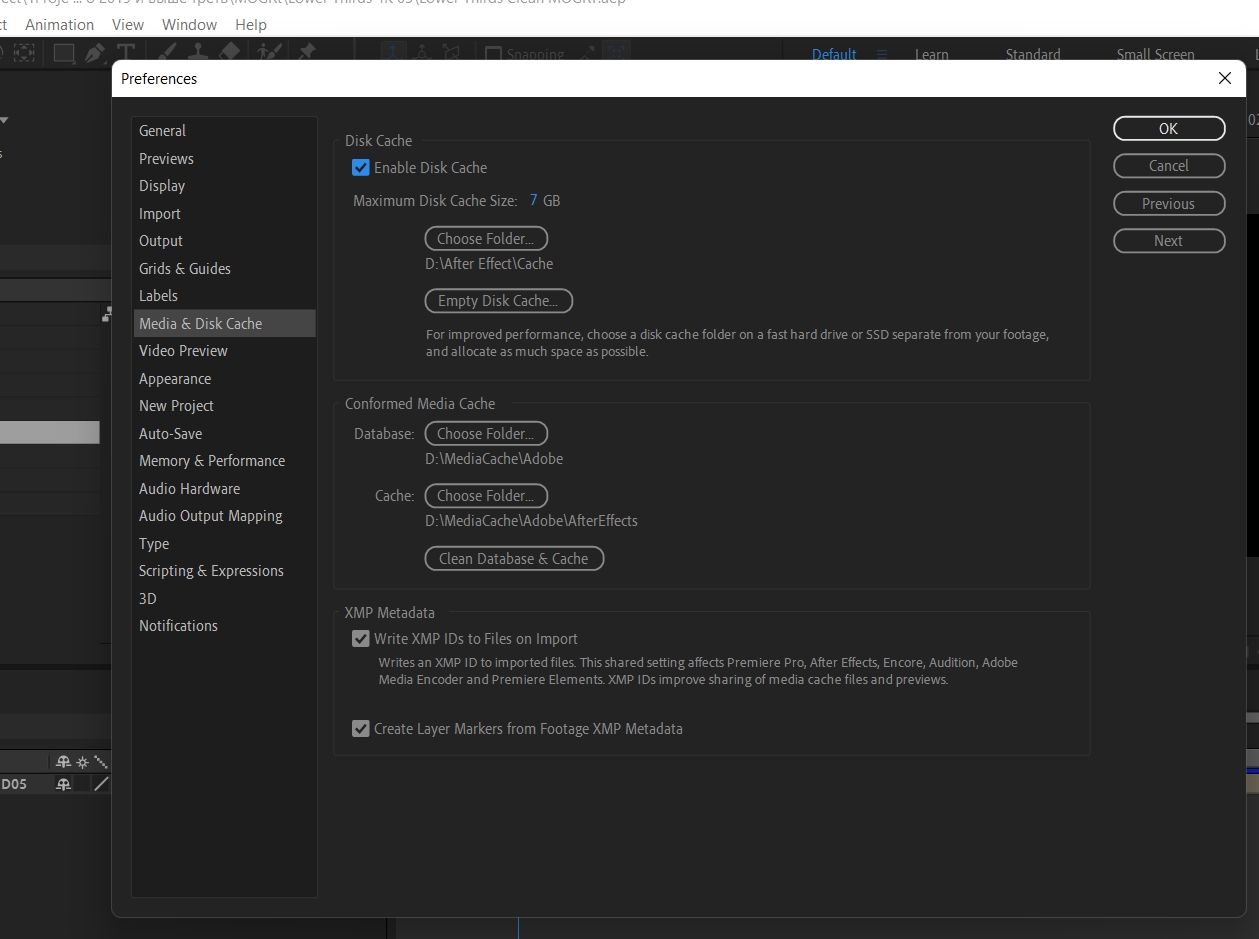This screenshot has width=1259, height=939.
Task: Select the Type tool in toolbar
Action: click(x=126, y=53)
